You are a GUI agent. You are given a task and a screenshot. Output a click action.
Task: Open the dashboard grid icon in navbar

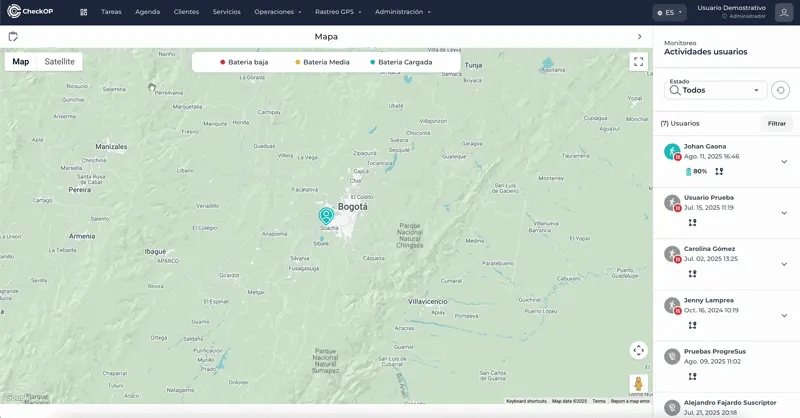tap(84, 12)
